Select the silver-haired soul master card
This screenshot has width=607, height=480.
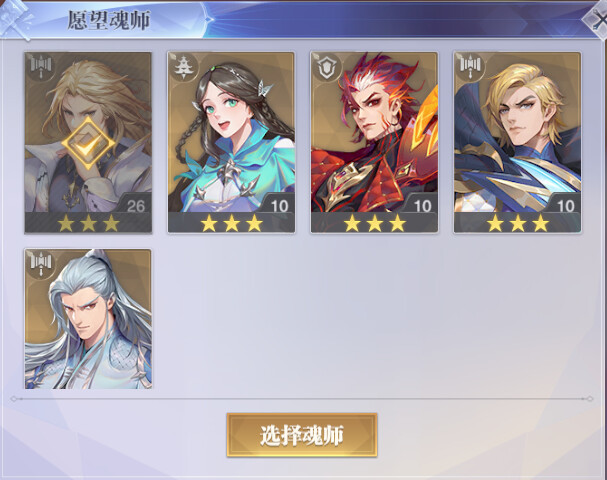click(88, 319)
